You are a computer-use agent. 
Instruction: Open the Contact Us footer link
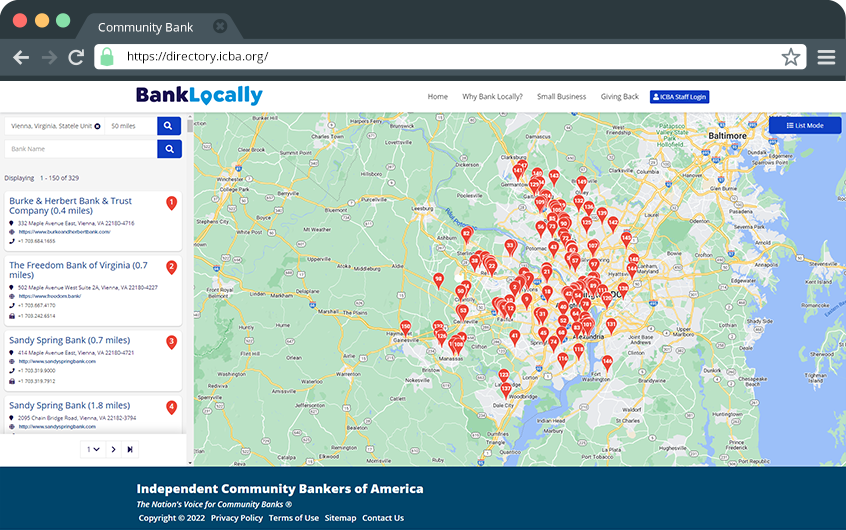click(x=383, y=518)
